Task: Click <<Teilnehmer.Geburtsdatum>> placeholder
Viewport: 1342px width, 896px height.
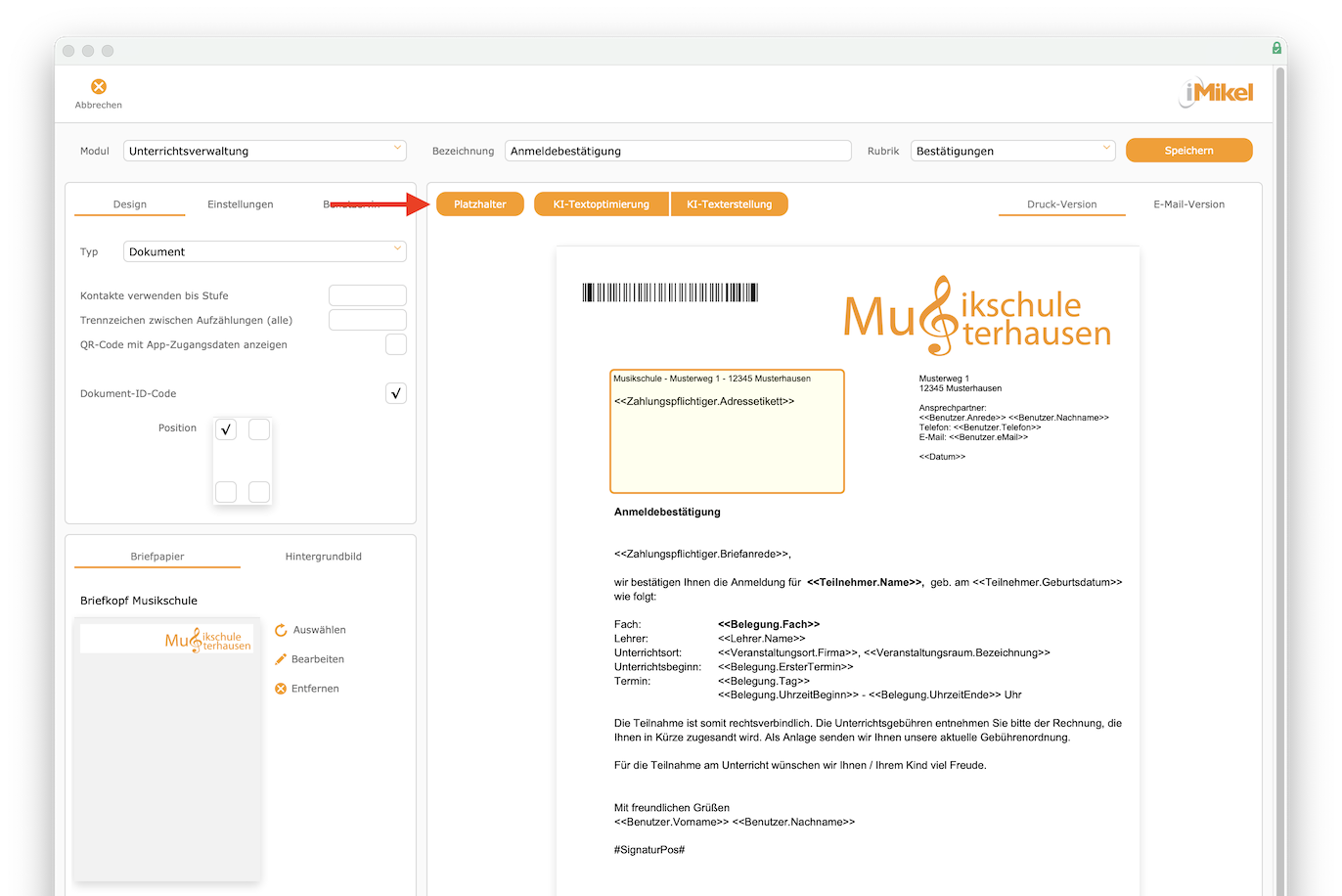Action: (1048, 582)
